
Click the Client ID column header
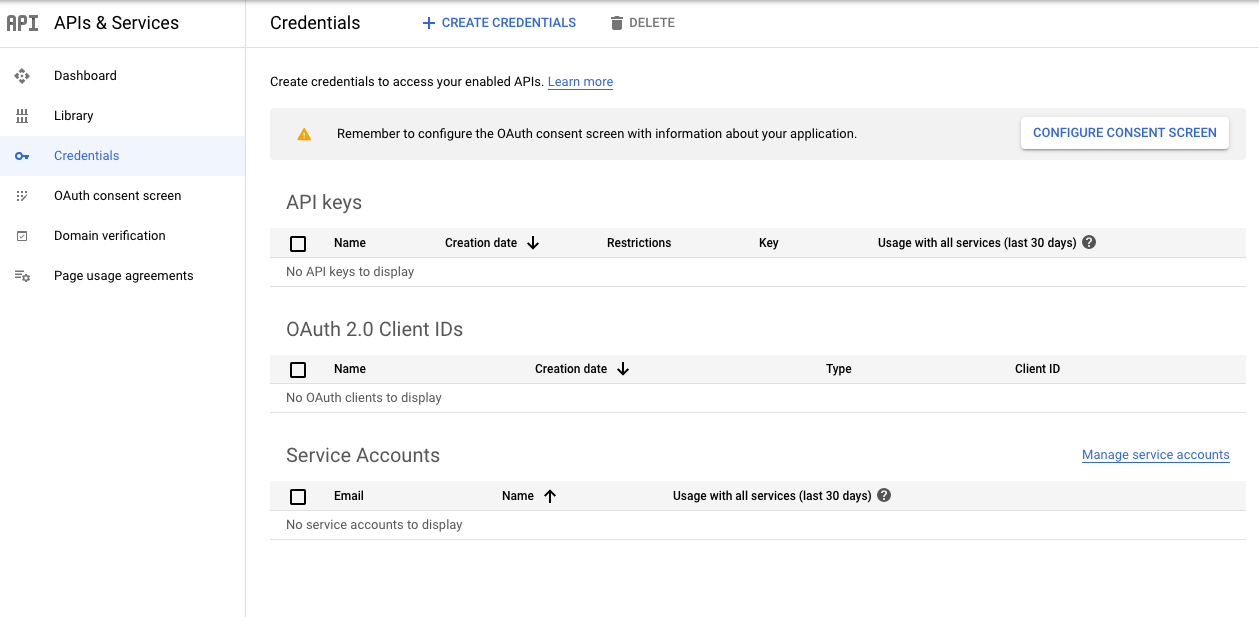(x=1037, y=369)
